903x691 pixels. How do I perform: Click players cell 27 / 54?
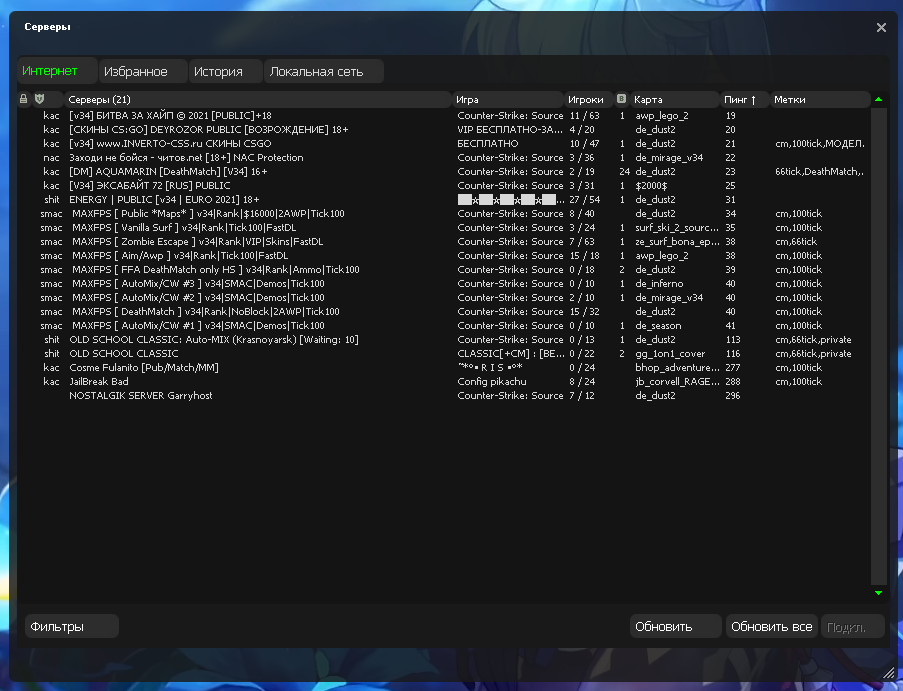pos(585,200)
